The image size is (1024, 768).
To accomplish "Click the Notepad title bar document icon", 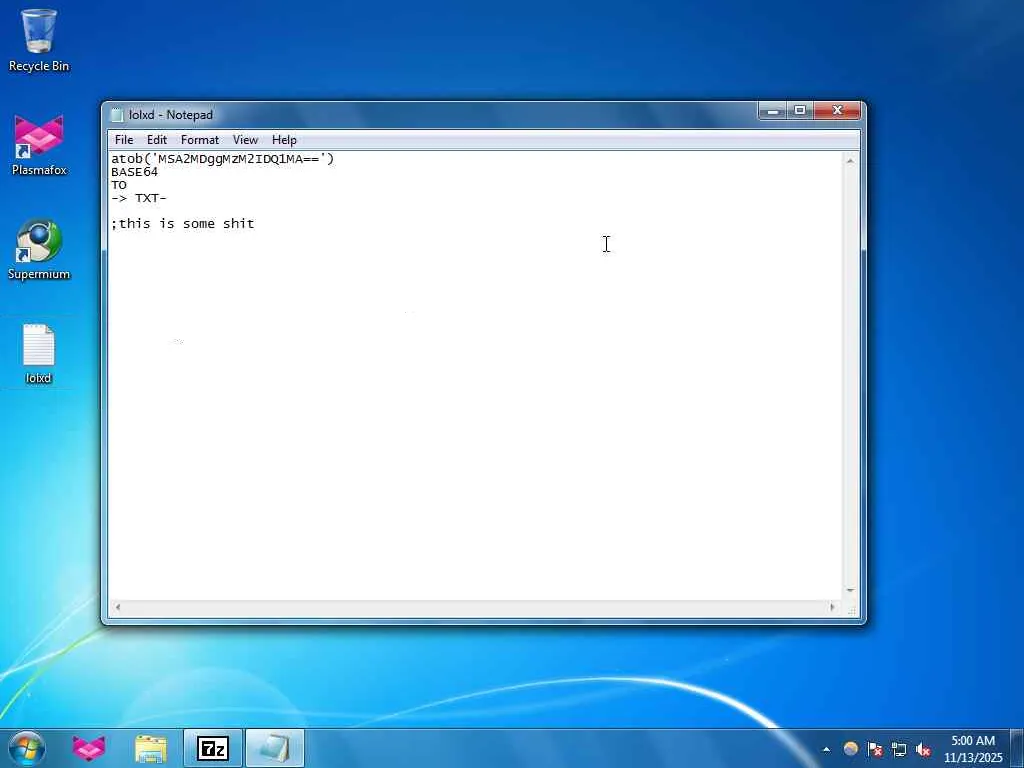I will (x=117, y=115).
